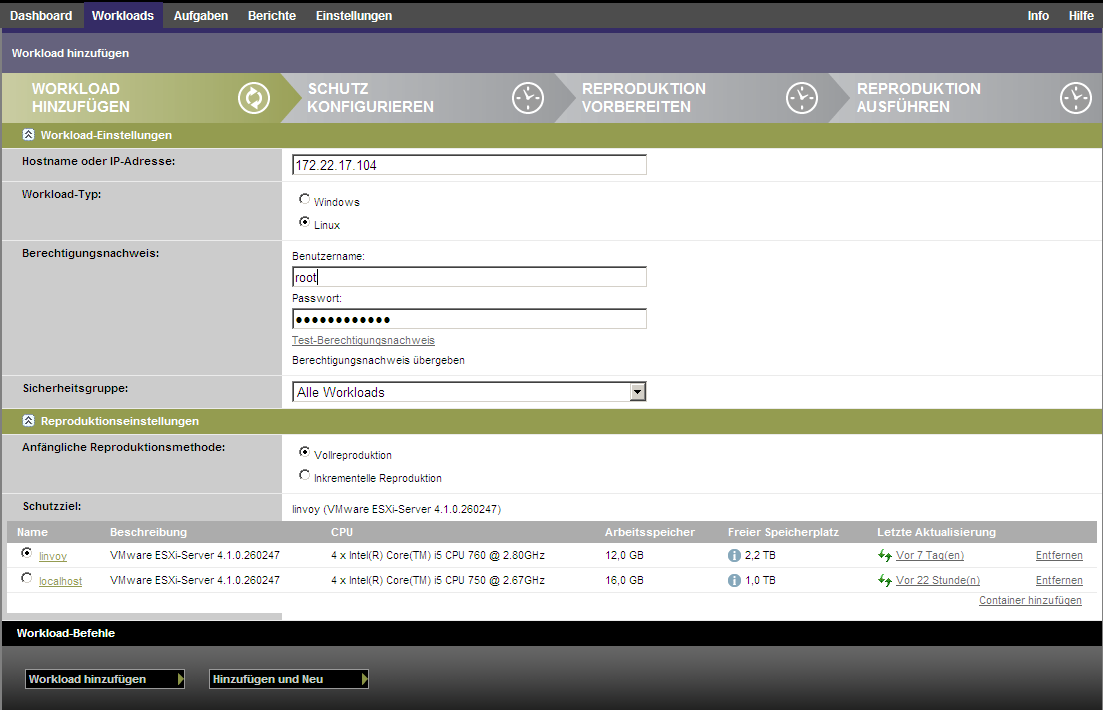This screenshot has height=710, width=1103.
Task: Click the clock icon in Reproduktion vorbereiten step
Action: (802, 97)
